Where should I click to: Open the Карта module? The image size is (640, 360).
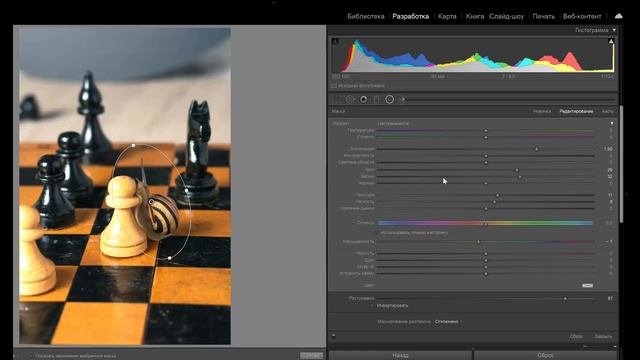(x=447, y=16)
